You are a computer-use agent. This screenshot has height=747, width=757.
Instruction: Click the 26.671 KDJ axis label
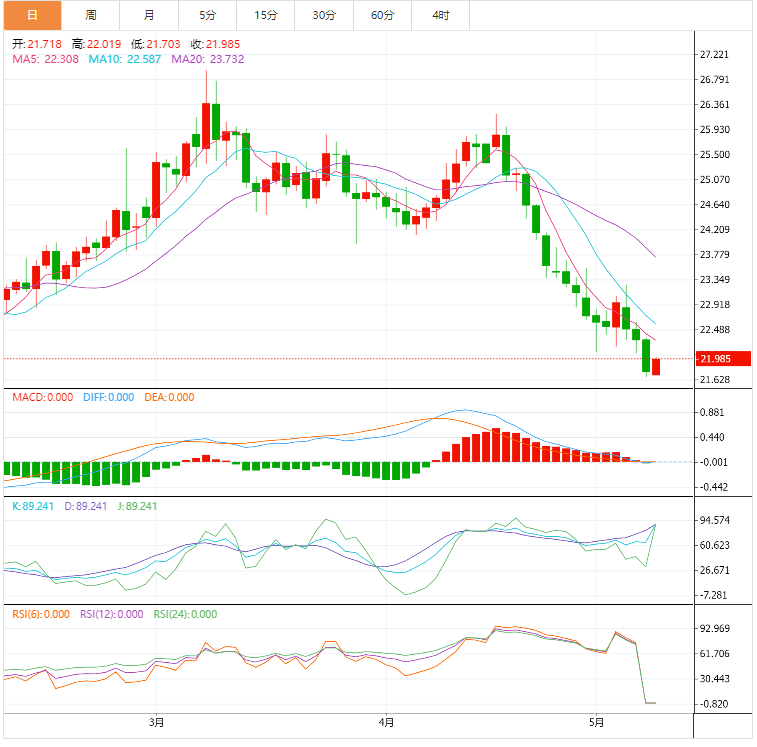(x=715, y=570)
